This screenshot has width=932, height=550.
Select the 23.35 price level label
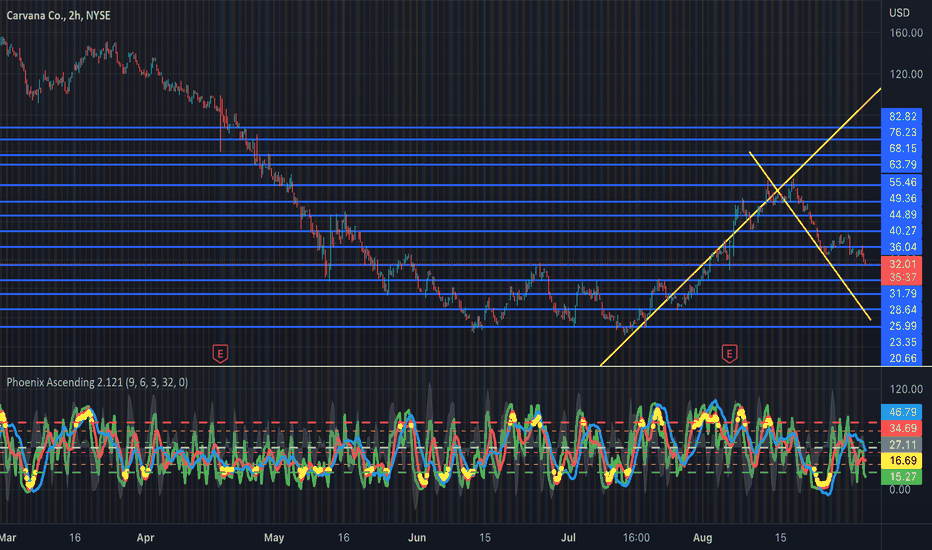tap(902, 342)
